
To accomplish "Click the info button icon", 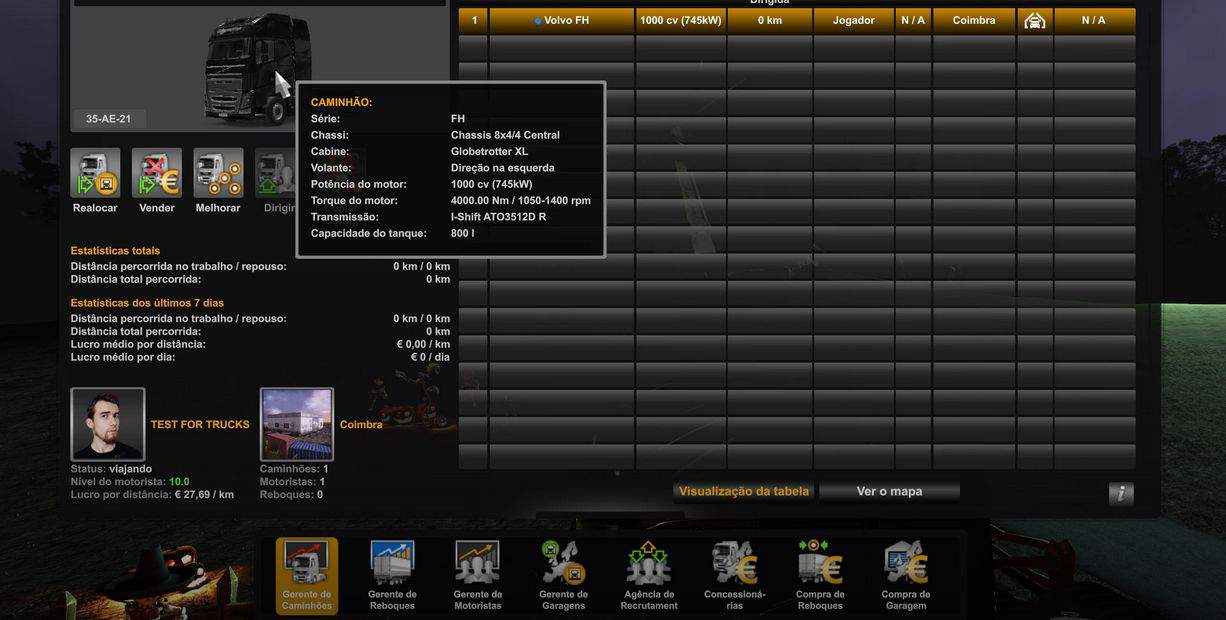I will [1121, 493].
